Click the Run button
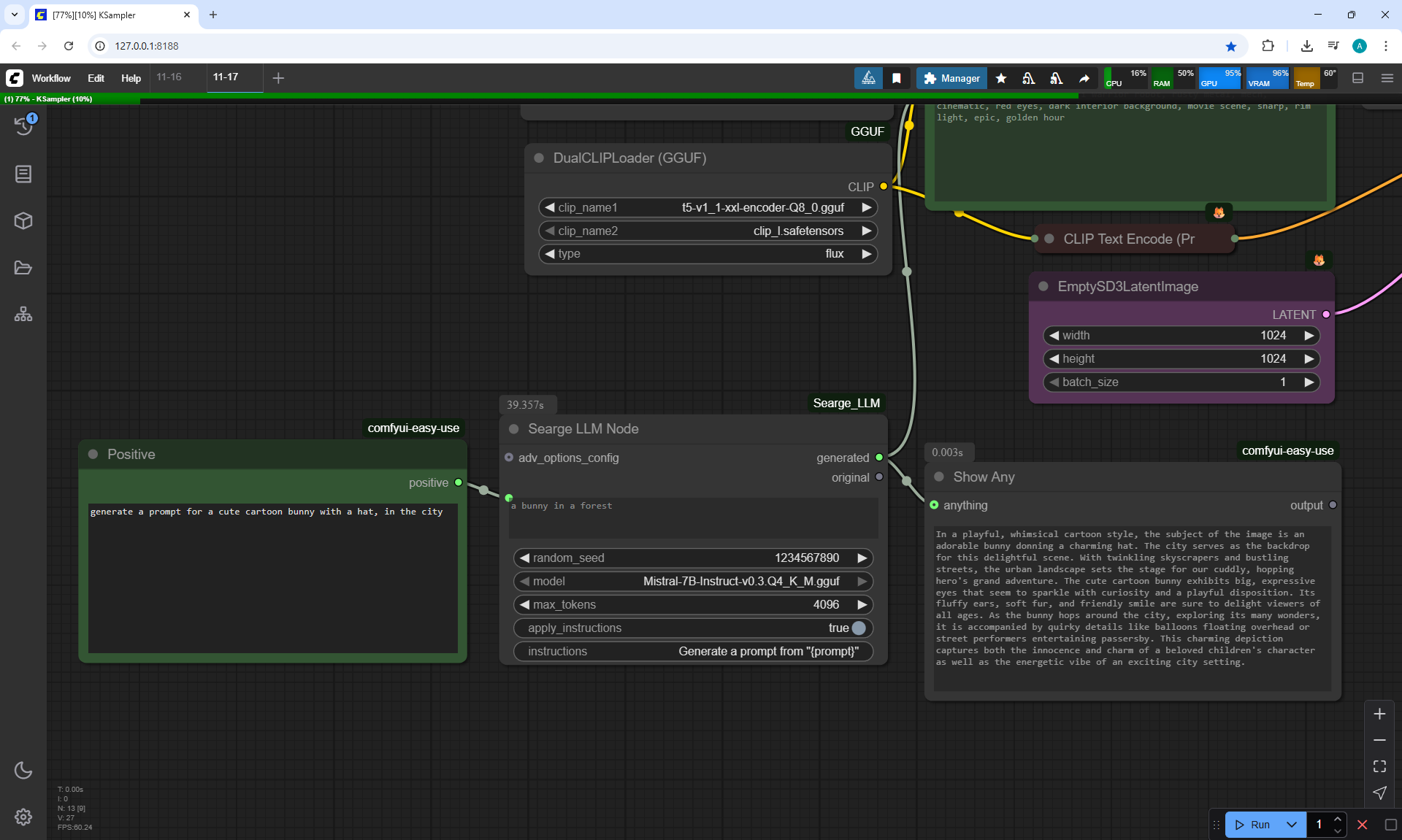Screen dimensions: 1402x840 click(1254, 825)
